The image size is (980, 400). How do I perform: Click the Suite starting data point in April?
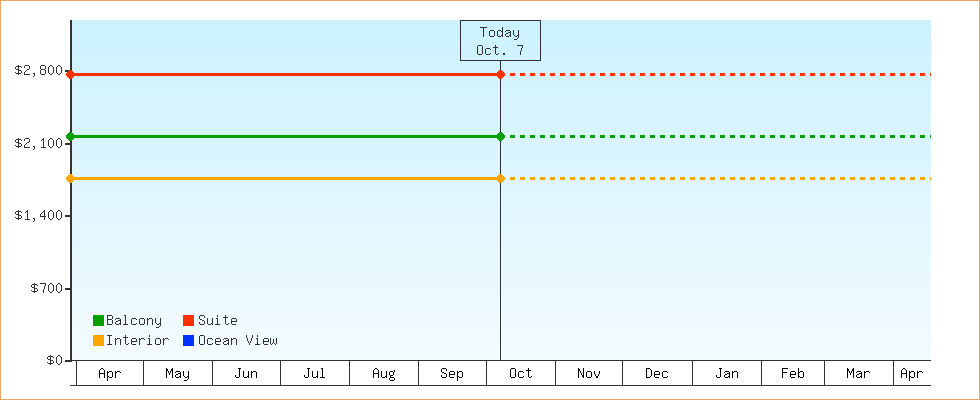coord(70,75)
